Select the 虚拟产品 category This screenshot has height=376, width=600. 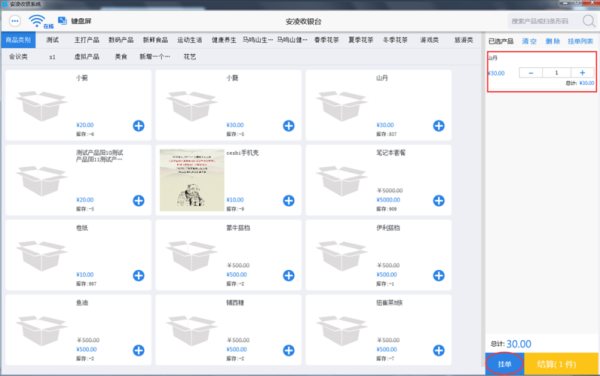[87, 57]
